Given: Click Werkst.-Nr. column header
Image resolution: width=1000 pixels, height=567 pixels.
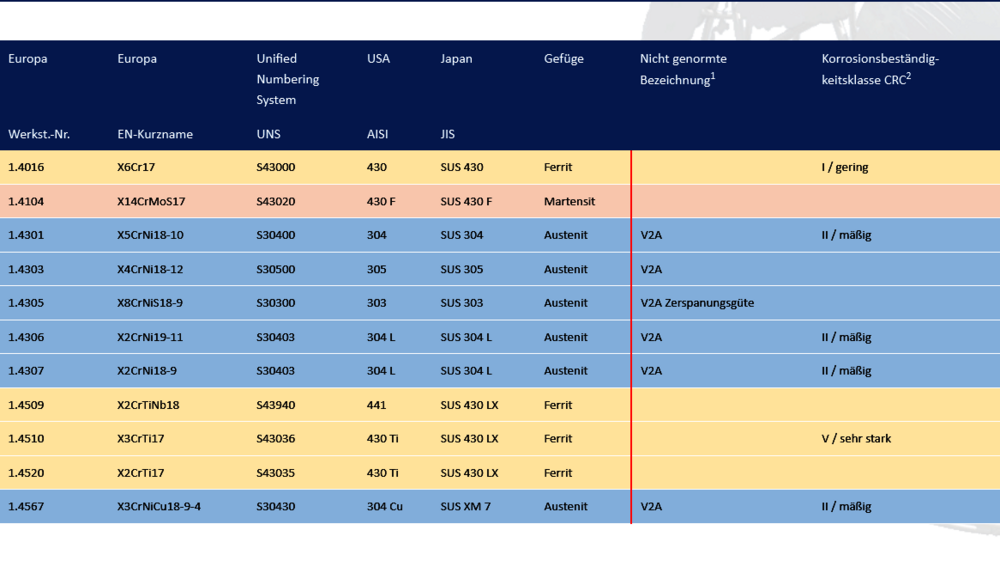Looking at the screenshot, I should (x=39, y=135).
